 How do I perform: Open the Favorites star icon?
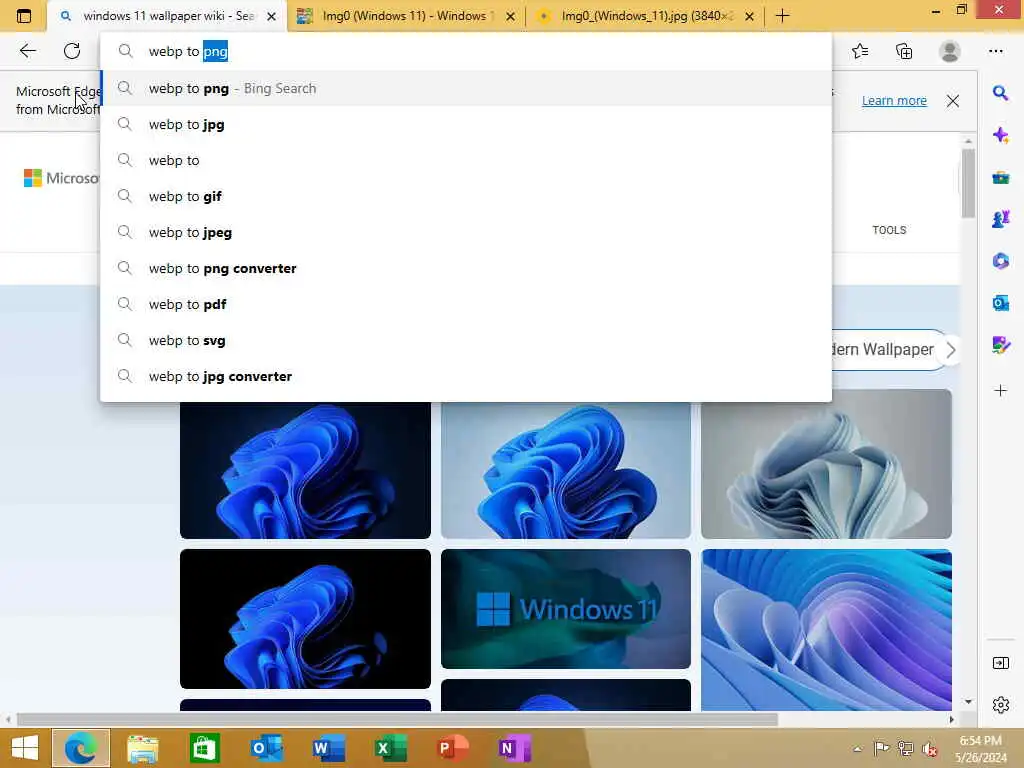860,51
